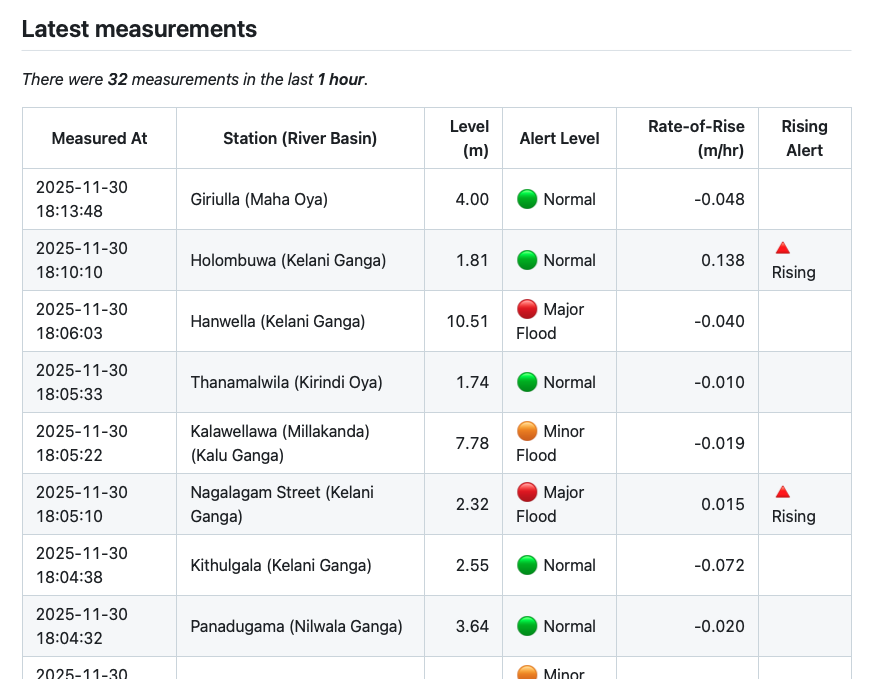The image size is (873, 679).
Task: Click the level value 7.78
Action: [x=472, y=443]
